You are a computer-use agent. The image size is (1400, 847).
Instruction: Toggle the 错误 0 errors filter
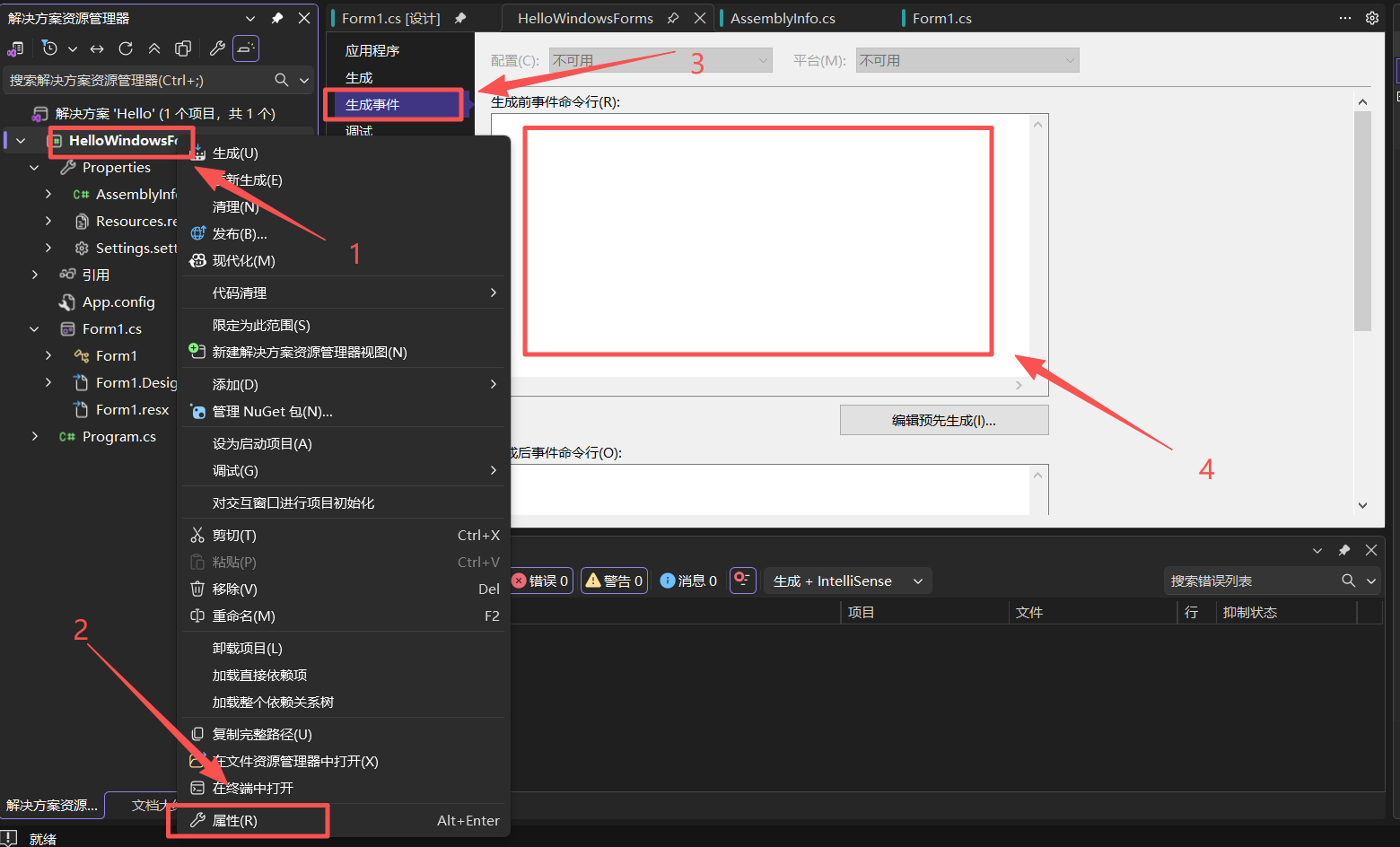[540, 581]
